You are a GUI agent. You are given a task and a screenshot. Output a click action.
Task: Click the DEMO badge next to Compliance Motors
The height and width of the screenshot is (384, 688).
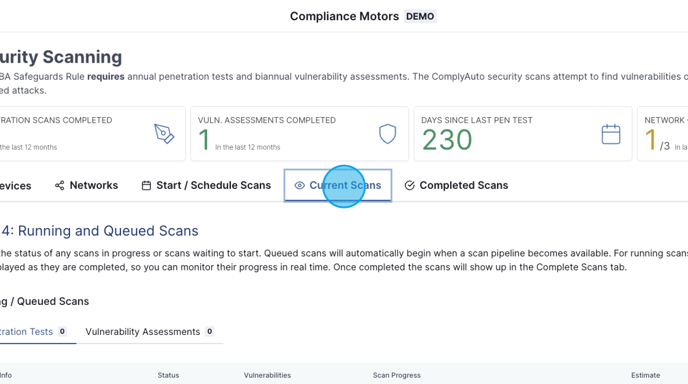point(420,17)
